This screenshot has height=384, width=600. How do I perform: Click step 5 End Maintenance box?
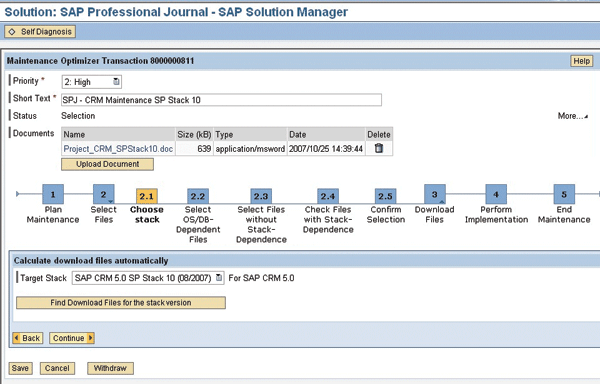pos(564,194)
